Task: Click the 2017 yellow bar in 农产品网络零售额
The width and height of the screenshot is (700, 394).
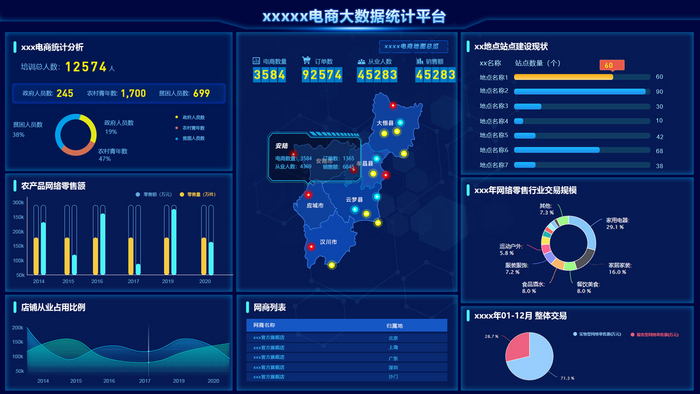Action: click(131, 256)
